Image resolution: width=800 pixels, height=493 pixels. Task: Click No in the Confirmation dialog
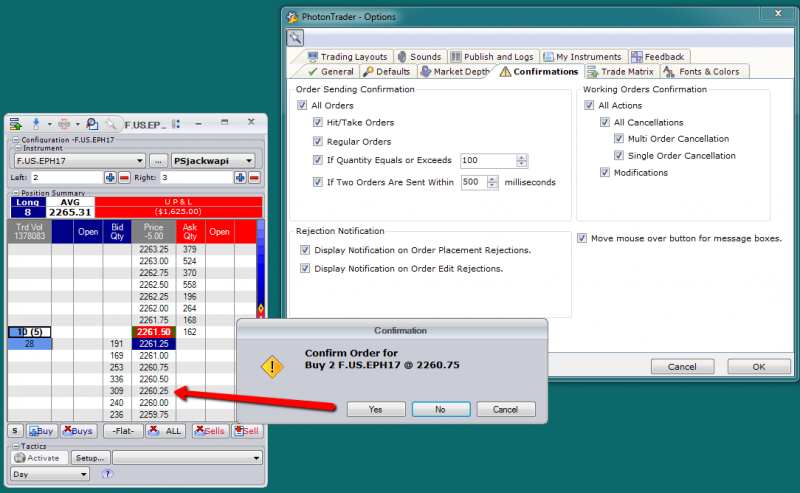point(441,409)
